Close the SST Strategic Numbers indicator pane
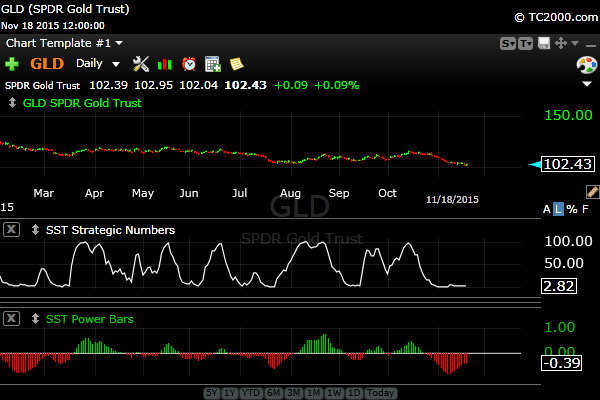Screen dimensions: 600x400 pyautogui.click(x=11, y=230)
